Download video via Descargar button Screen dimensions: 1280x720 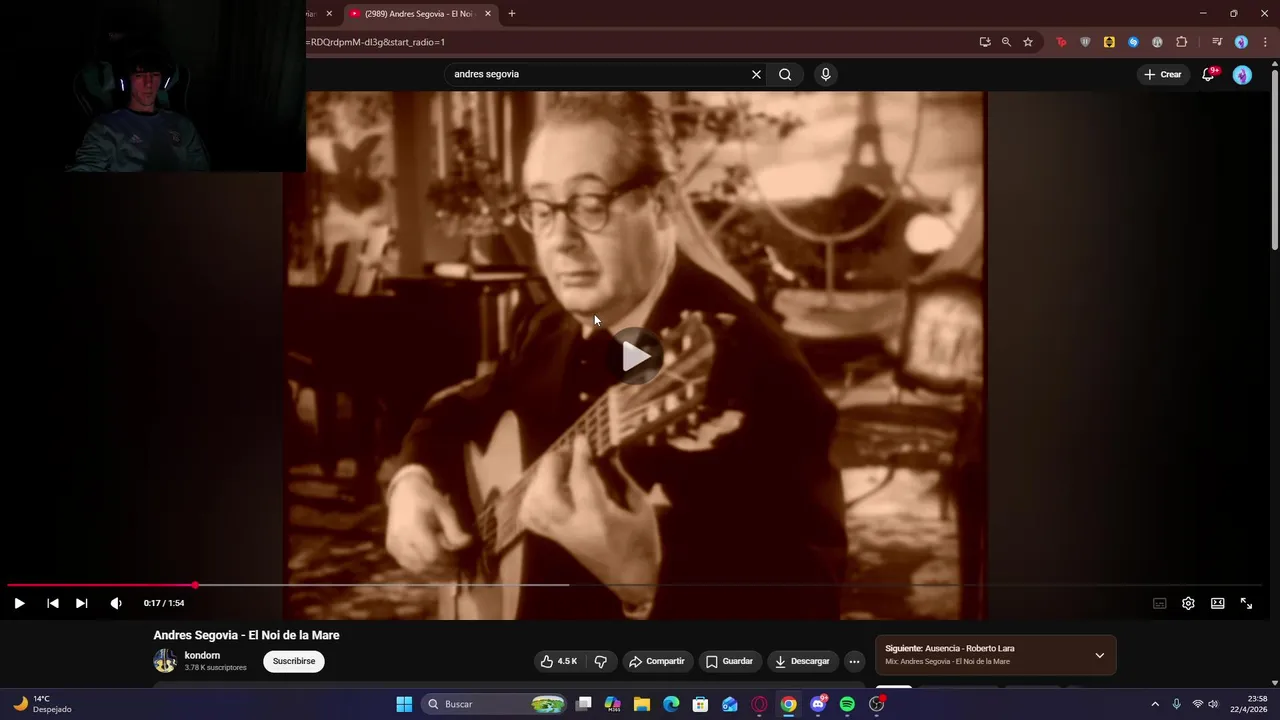point(802,661)
